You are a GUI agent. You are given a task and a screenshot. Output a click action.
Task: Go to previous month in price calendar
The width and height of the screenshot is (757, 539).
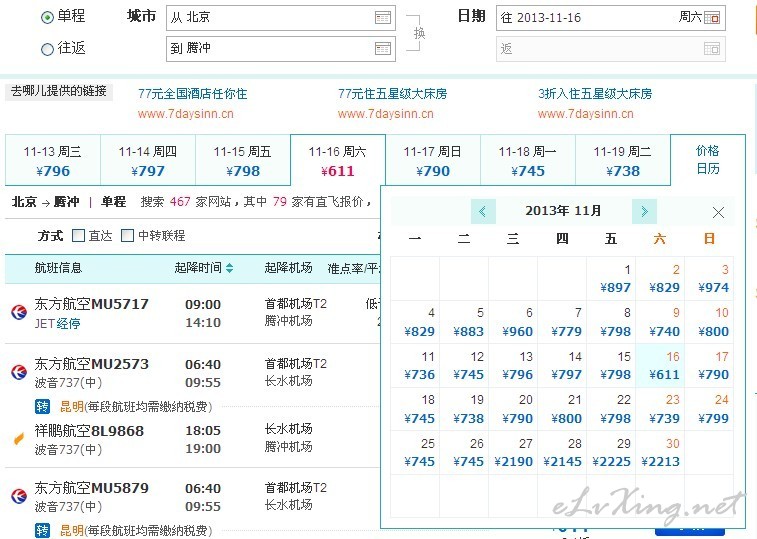(483, 212)
